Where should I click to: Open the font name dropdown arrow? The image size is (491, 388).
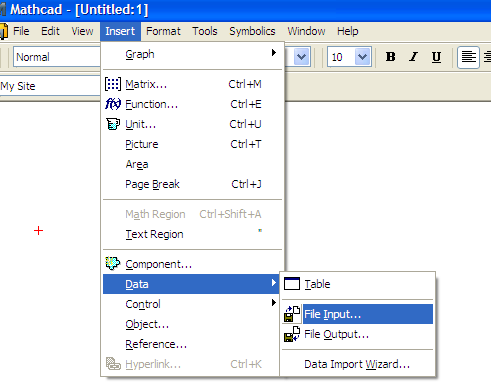301,57
